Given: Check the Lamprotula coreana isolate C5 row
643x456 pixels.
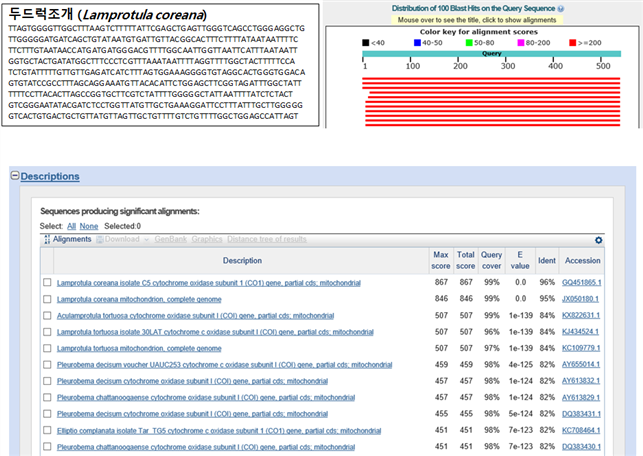Looking at the screenshot, I should pyautogui.click(x=47, y=282).
